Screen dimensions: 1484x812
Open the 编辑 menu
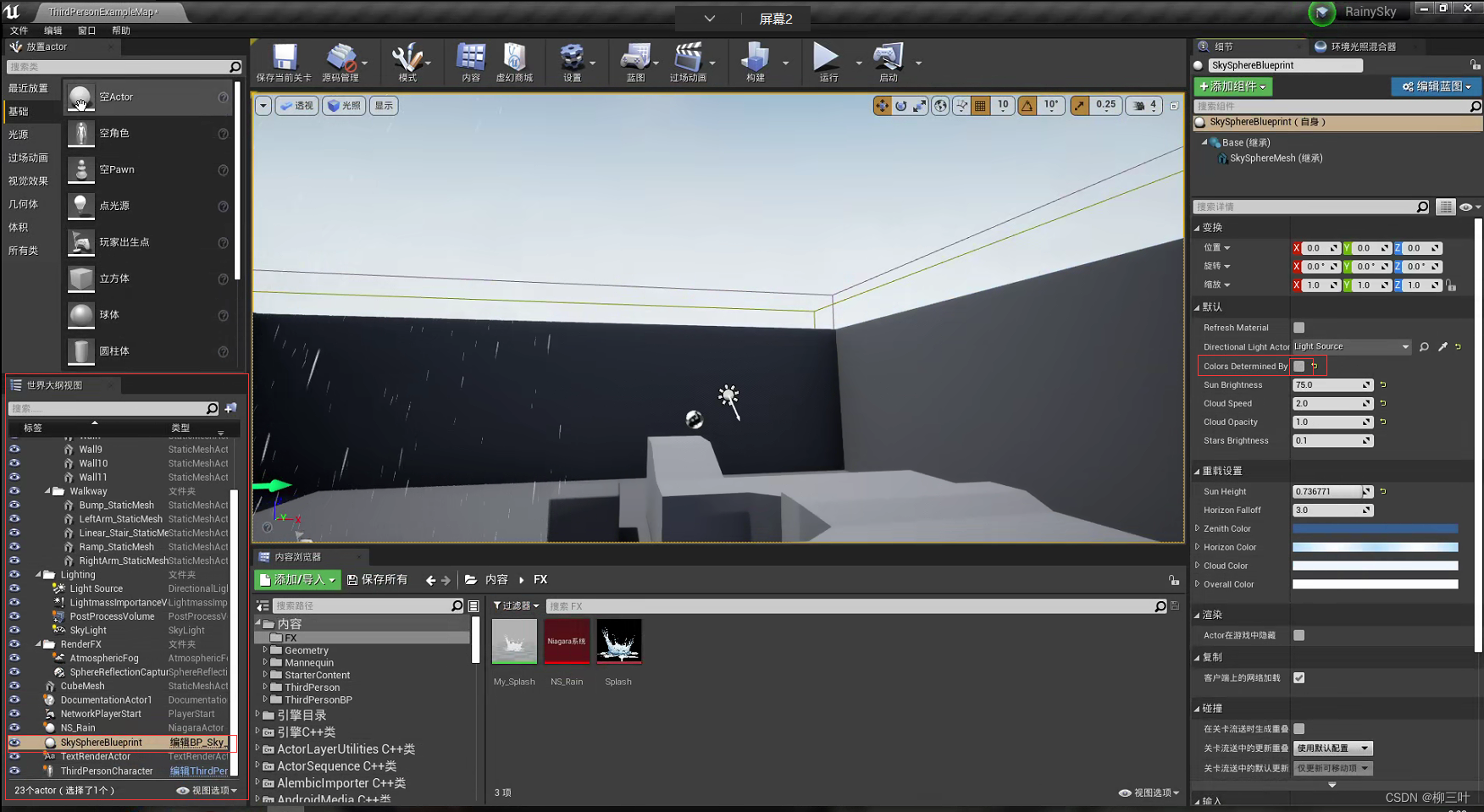pos(53,30)
